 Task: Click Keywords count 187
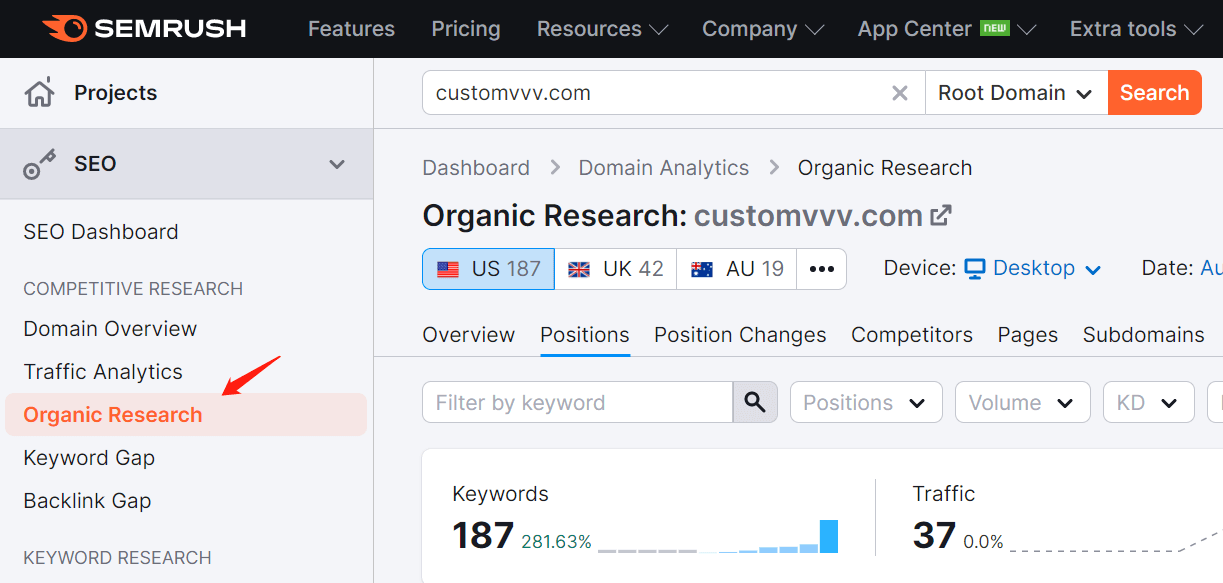[483, 536]
